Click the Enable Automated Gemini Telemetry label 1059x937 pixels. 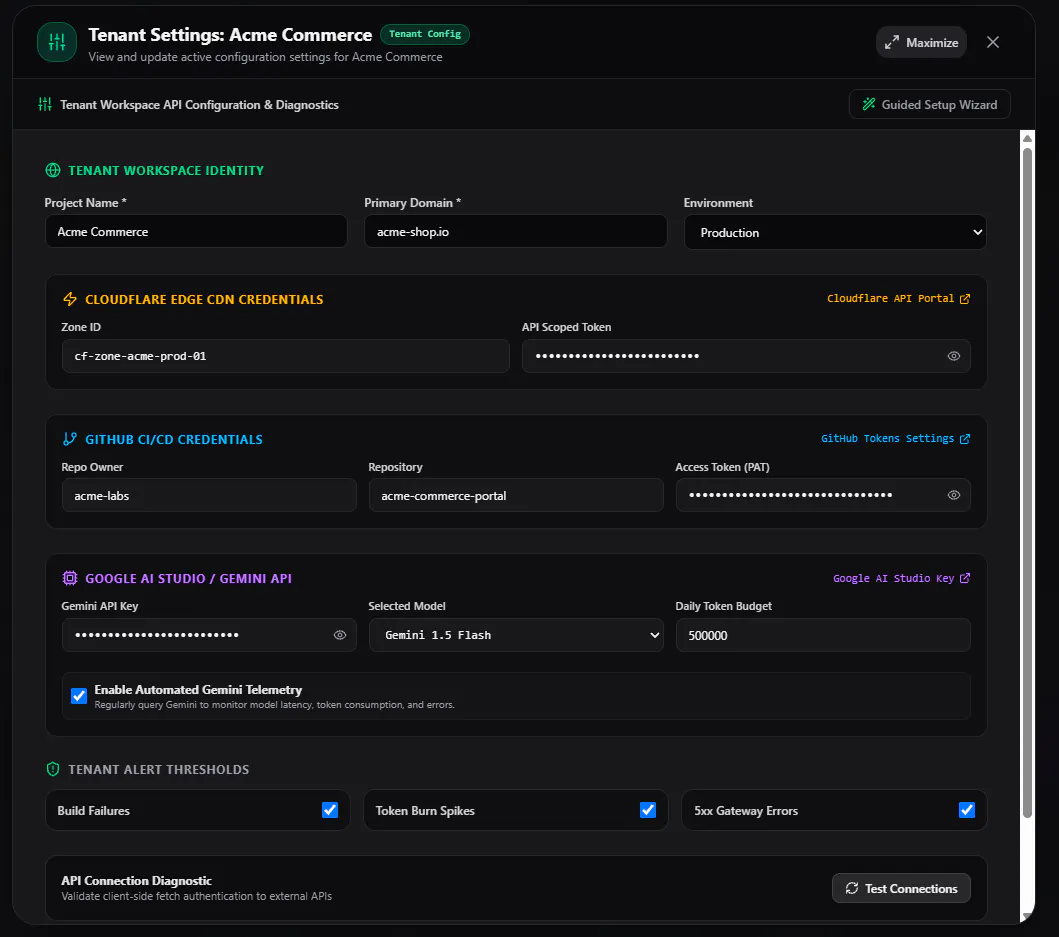click(198, 690)
